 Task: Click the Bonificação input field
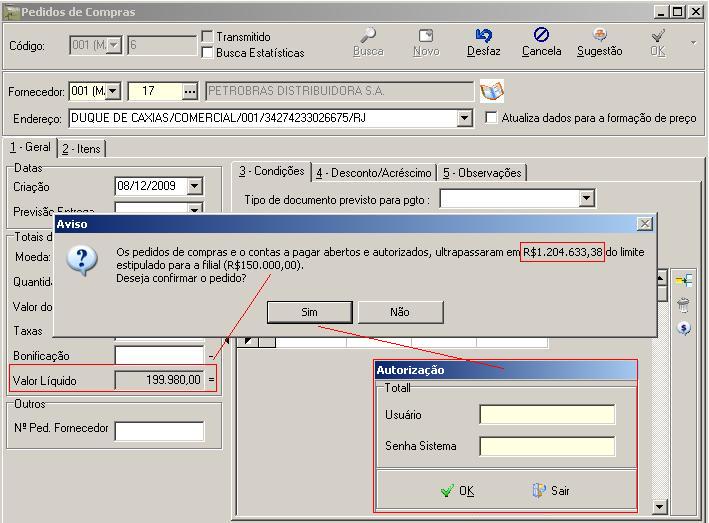click(159, 355)
